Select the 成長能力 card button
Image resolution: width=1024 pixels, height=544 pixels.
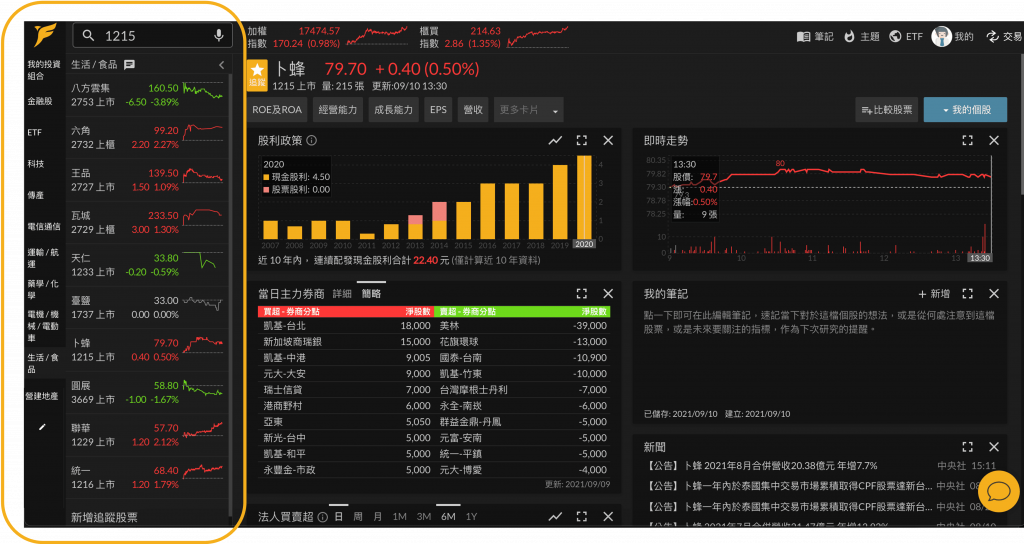point(393,110)
